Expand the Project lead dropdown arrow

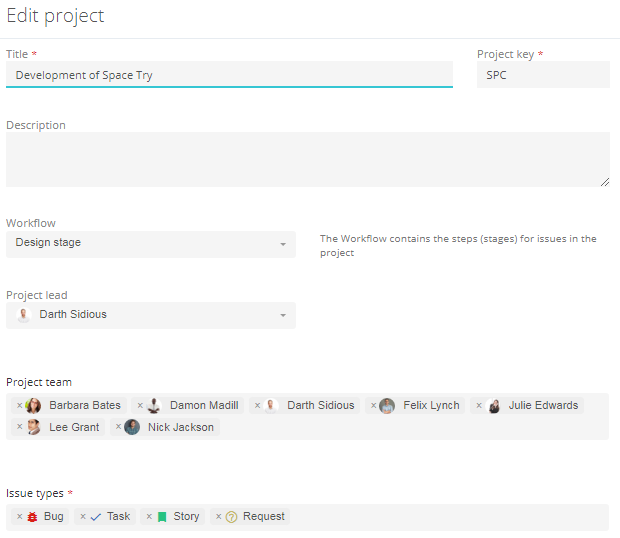(283, 315)
